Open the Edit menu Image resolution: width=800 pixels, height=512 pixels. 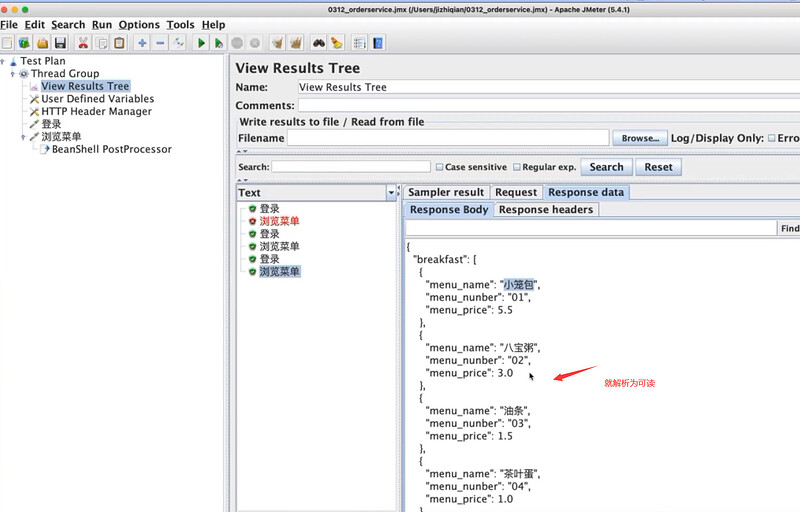point(35,24)
